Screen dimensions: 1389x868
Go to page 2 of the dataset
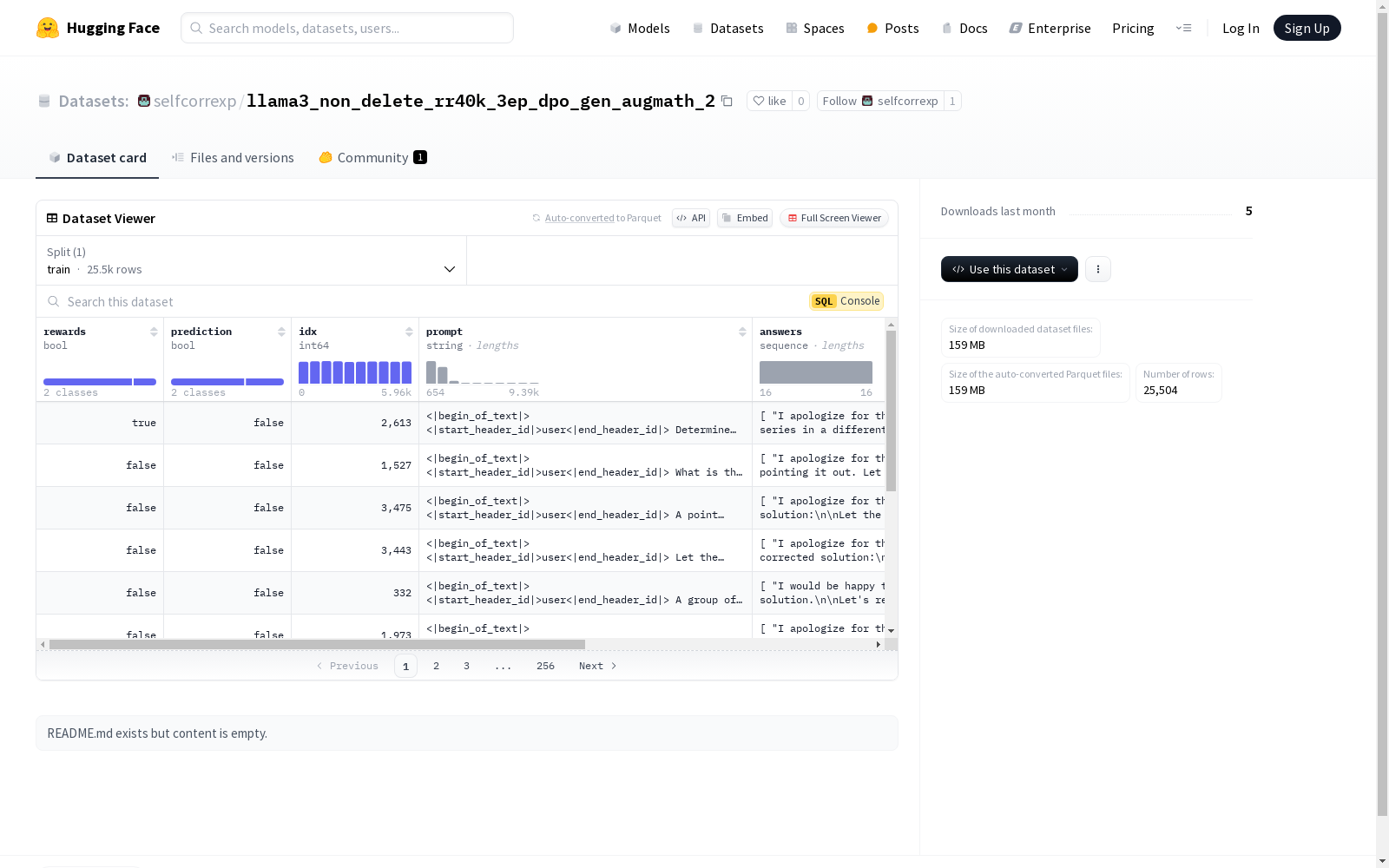coord(436,666)
